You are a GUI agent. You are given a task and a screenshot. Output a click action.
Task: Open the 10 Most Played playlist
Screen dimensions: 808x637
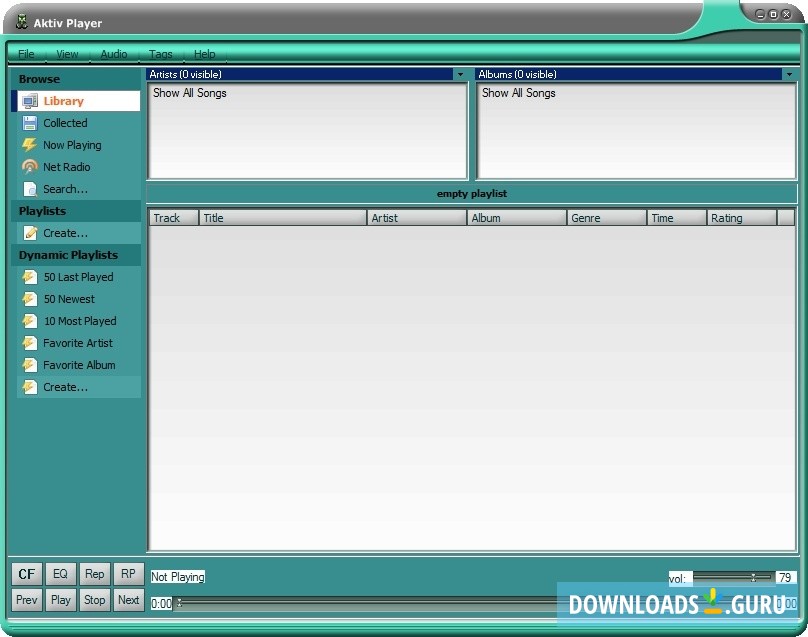[x=79, y=320]
